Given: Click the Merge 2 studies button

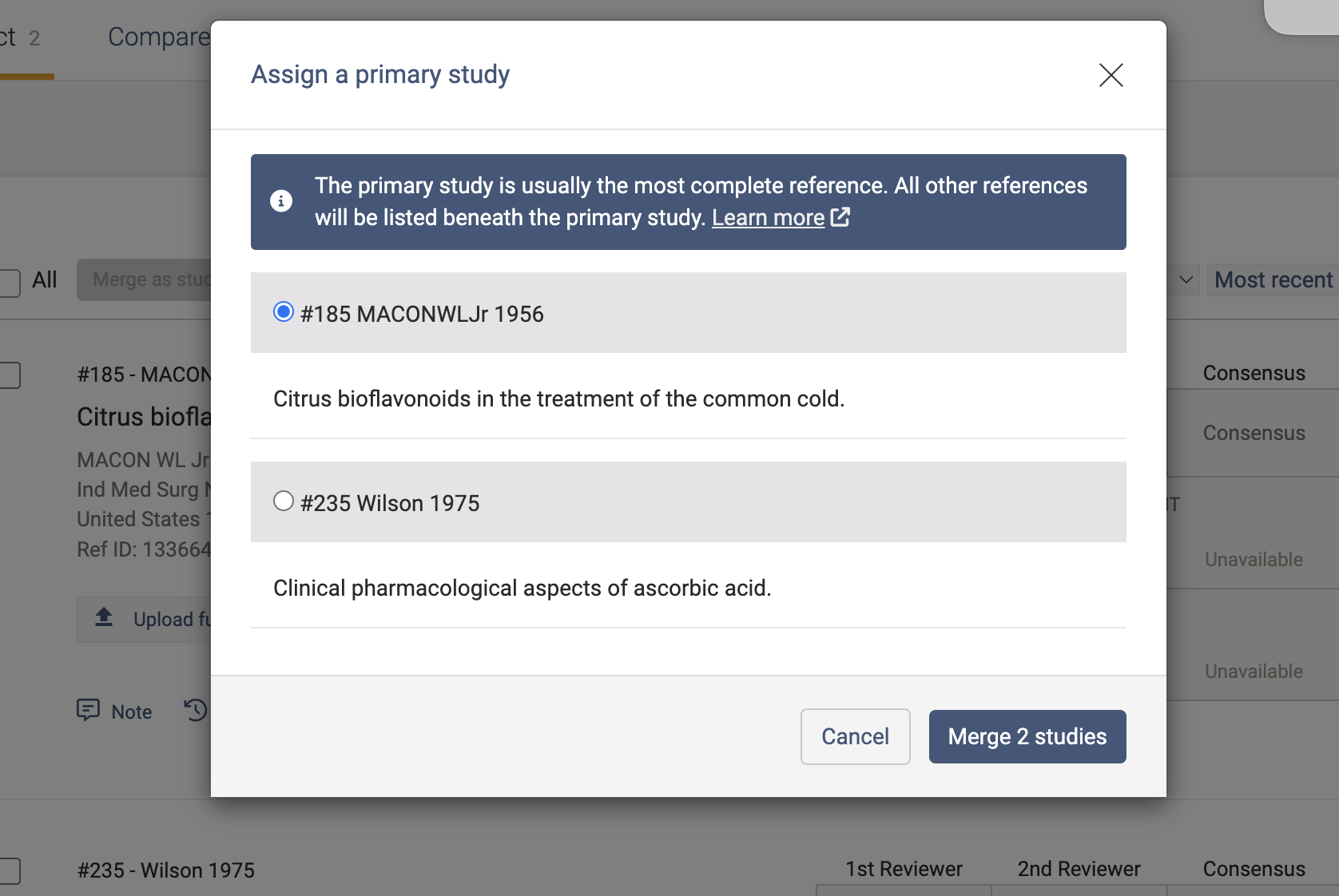Looking at the screenshot, I should pos(1027,736).
